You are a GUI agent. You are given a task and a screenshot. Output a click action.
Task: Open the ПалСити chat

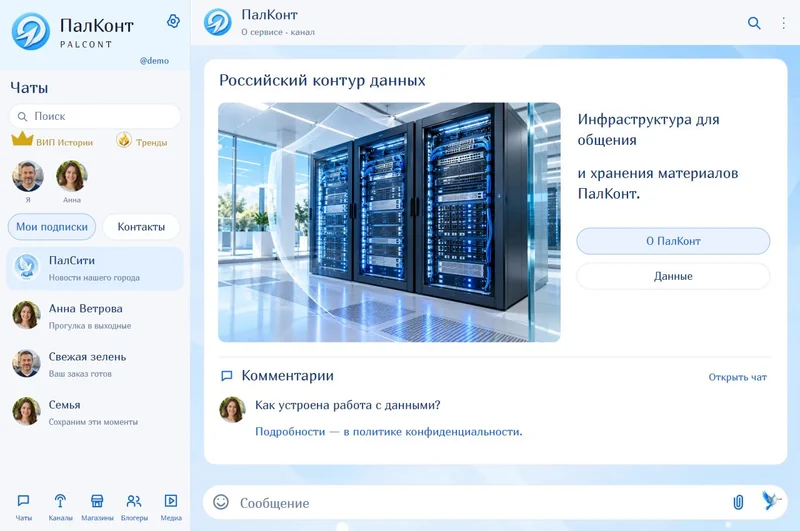tap(95, 268)
